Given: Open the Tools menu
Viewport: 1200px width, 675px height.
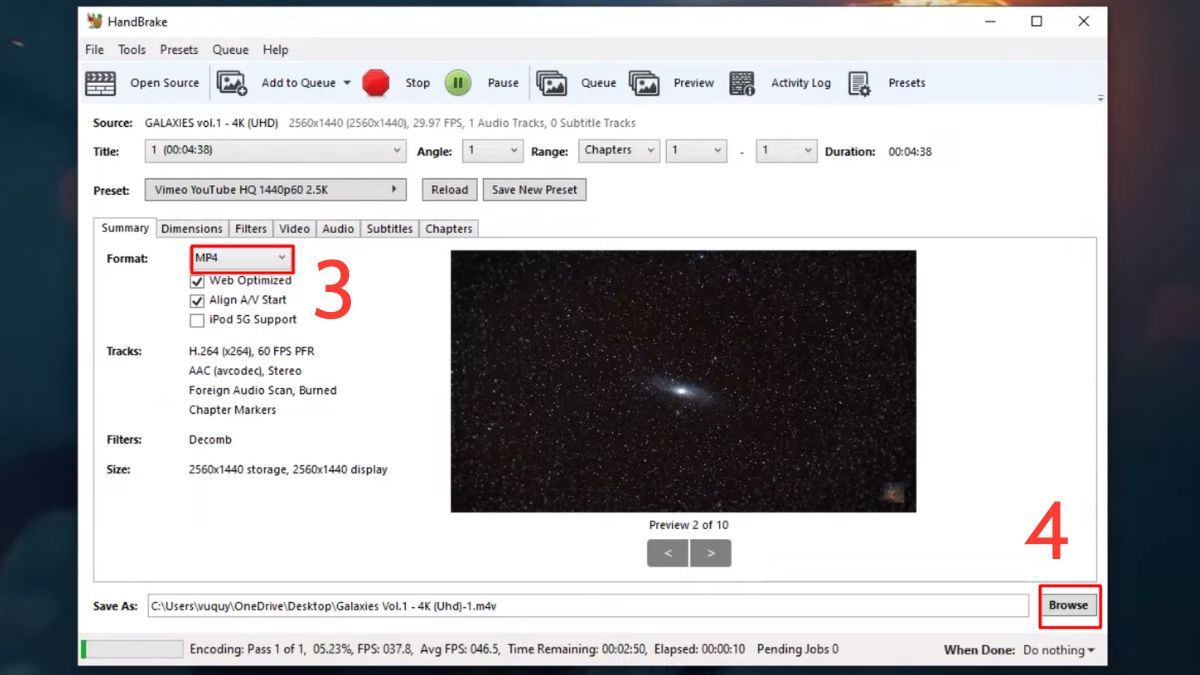Looking at the screenshot, I should [x=131, y=50].
